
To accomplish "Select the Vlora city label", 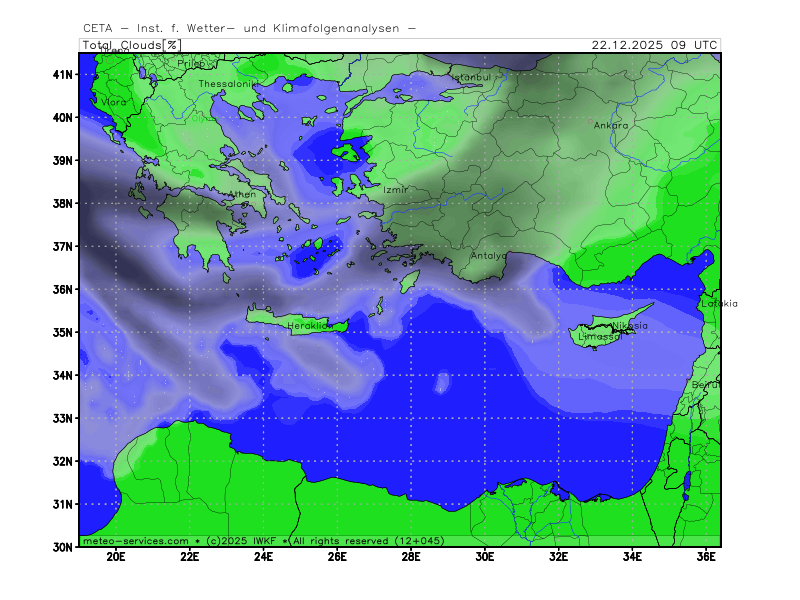I will pyautogui.click(x=114, y=102).
